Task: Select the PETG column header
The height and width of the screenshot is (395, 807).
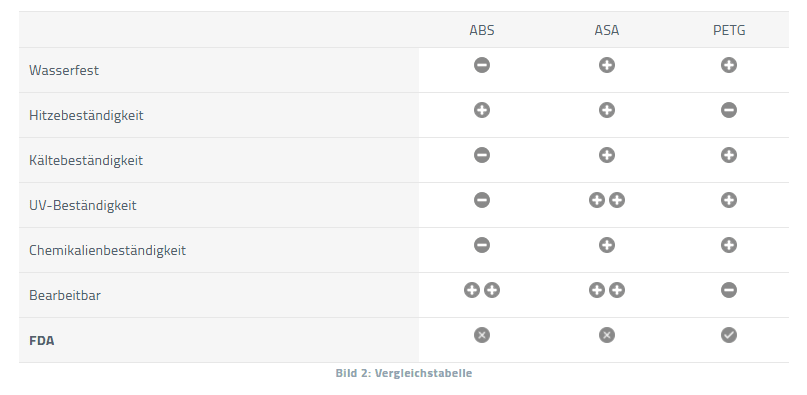Action: point(729,30)
